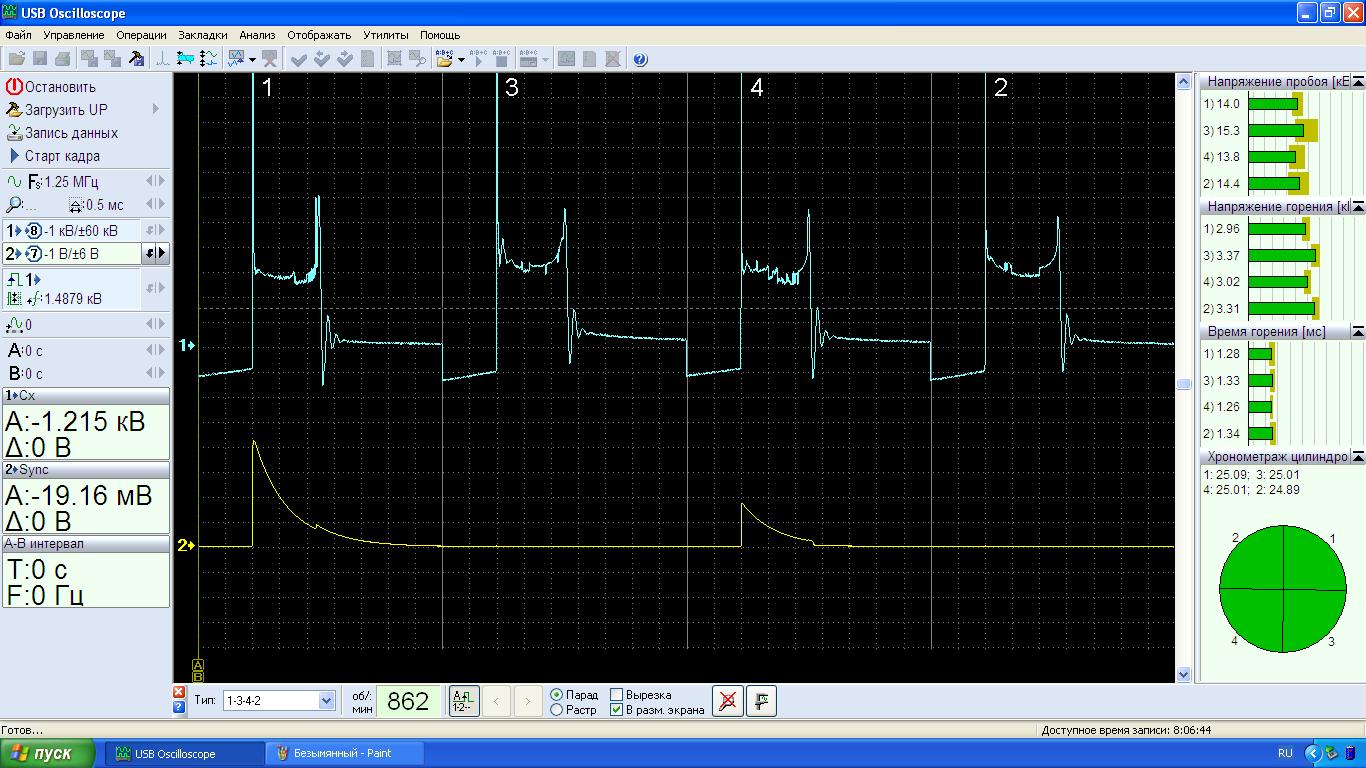
Task: Collapse the Время горения panel
Action: tap(1357, 331)
